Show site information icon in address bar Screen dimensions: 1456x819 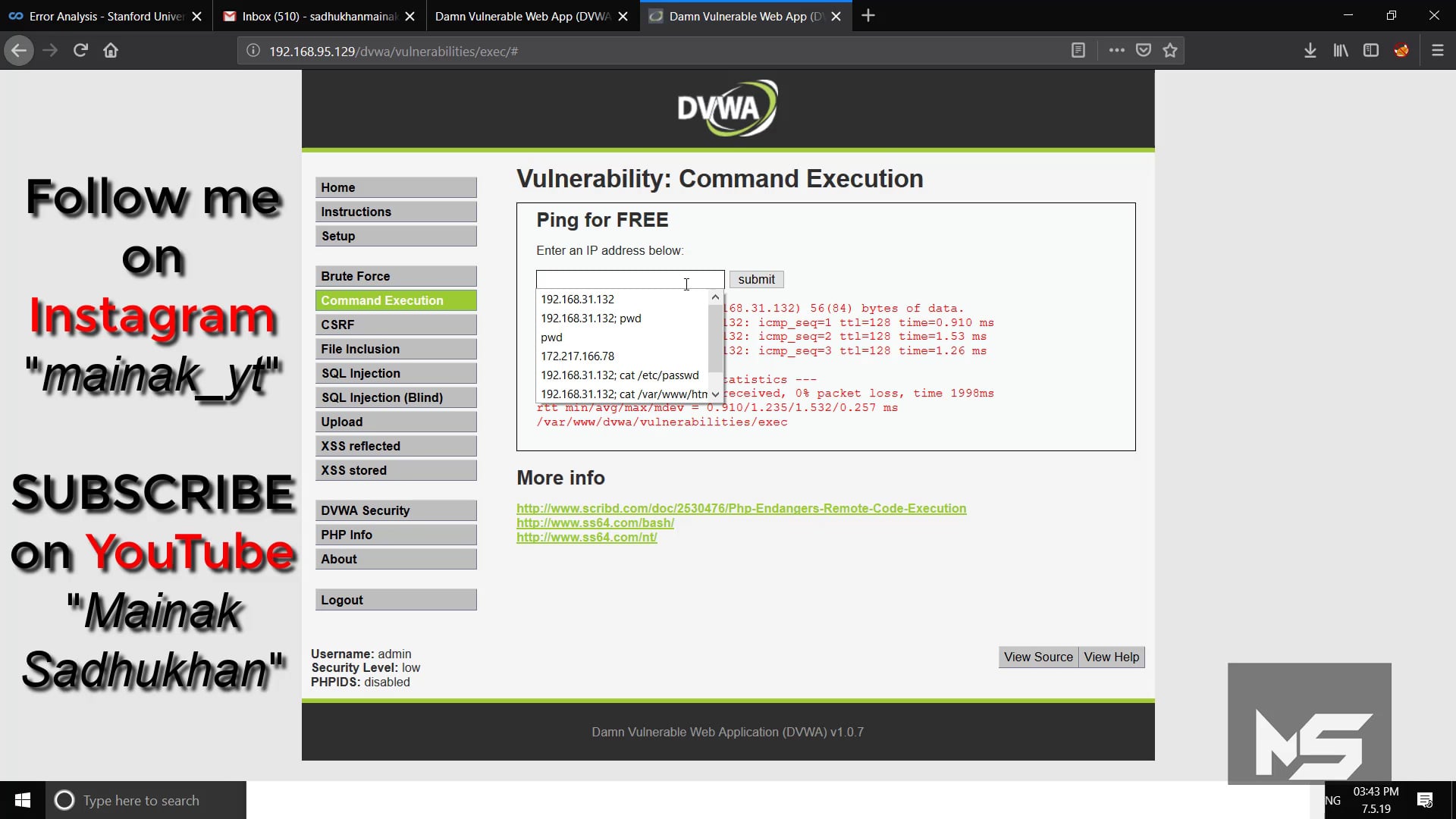(253, 51)
